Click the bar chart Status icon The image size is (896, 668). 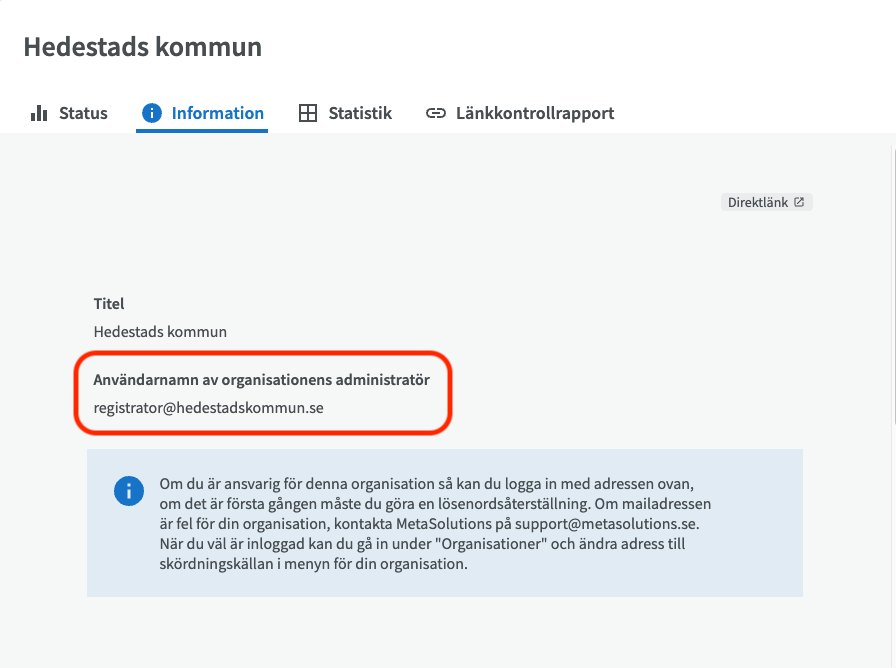tap(39, 113)
